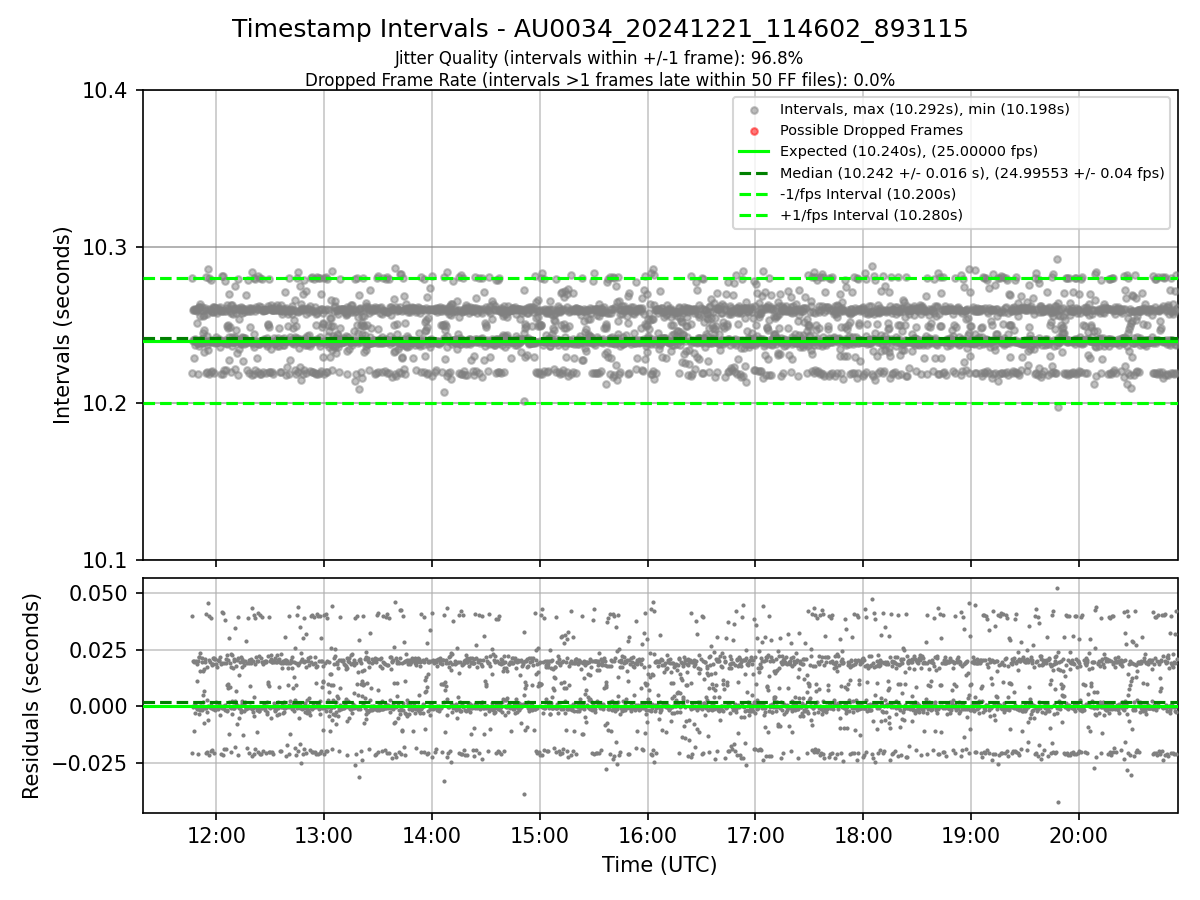Click legend entry '-1/fps Interval (10.200s)'
Image resolution: width=1200 pixels, height=900 pixels.
[x=868, y=194]
